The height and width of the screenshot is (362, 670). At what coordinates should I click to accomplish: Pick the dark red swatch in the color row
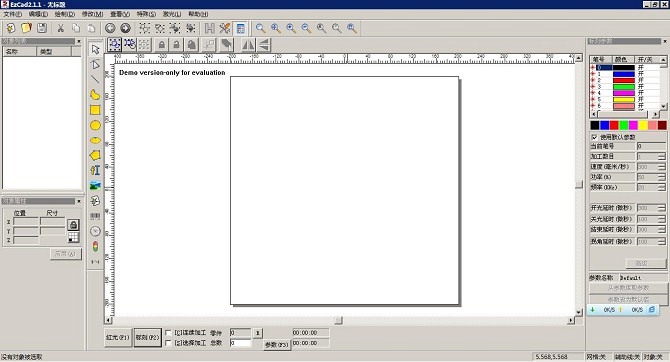click(662, 125)
